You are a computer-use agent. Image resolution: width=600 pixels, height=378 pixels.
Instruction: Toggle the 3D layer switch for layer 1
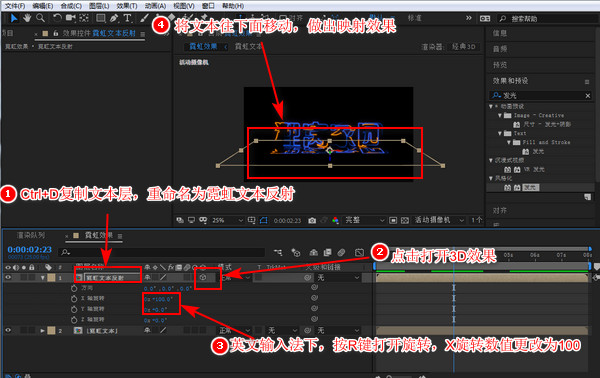[x=203, y=277]
